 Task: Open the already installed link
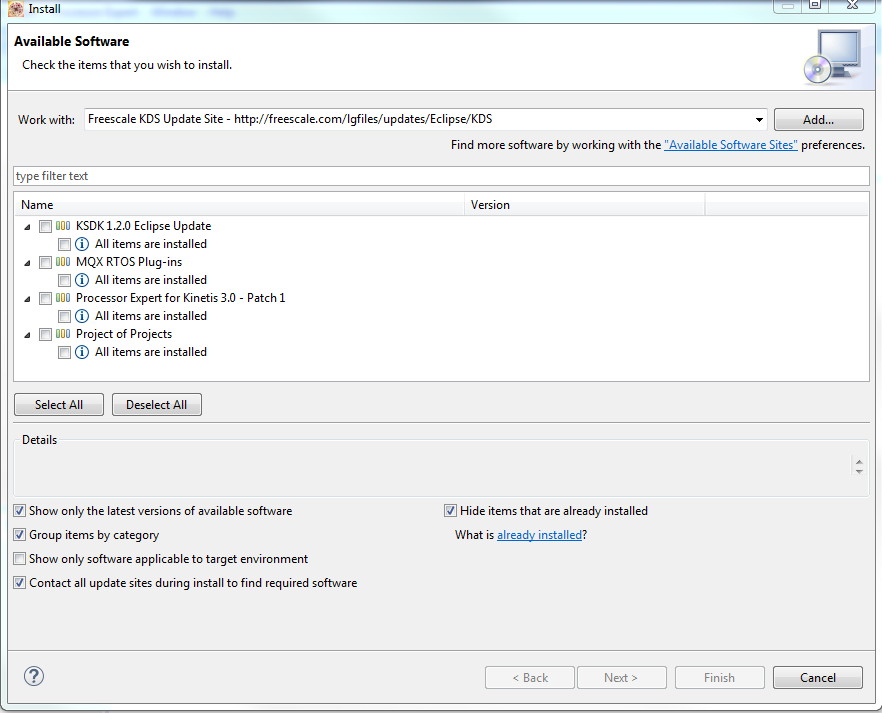coord(539,535)
